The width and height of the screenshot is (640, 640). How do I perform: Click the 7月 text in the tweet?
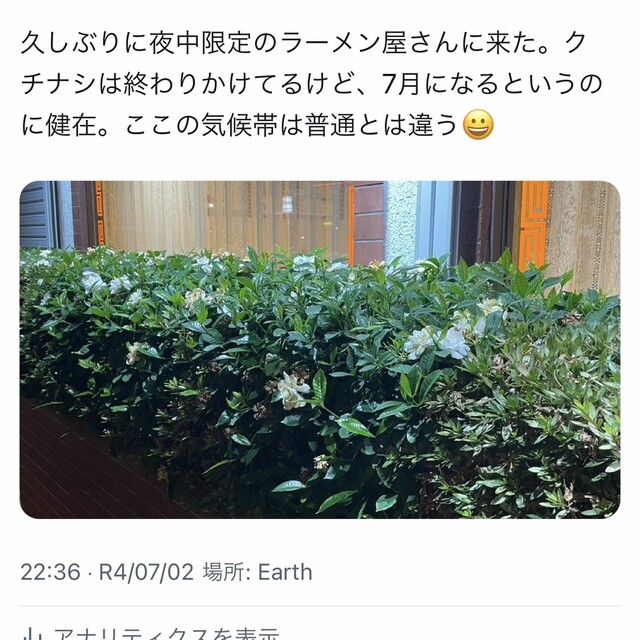401,84
